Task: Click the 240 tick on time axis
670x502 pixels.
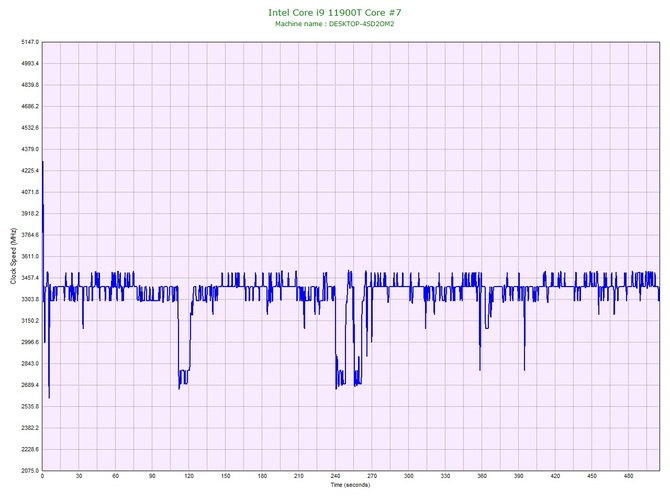Action: [x=335, y=476]
